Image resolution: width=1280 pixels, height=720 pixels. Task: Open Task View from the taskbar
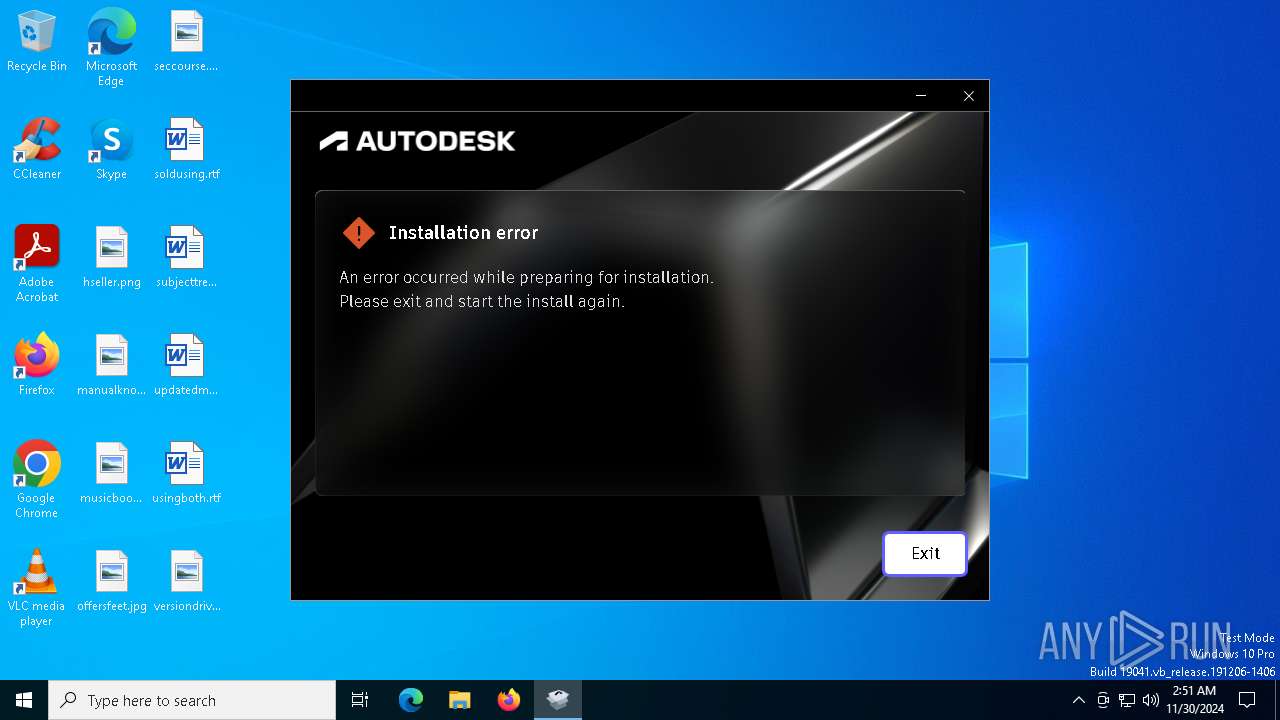pos(360,700)
